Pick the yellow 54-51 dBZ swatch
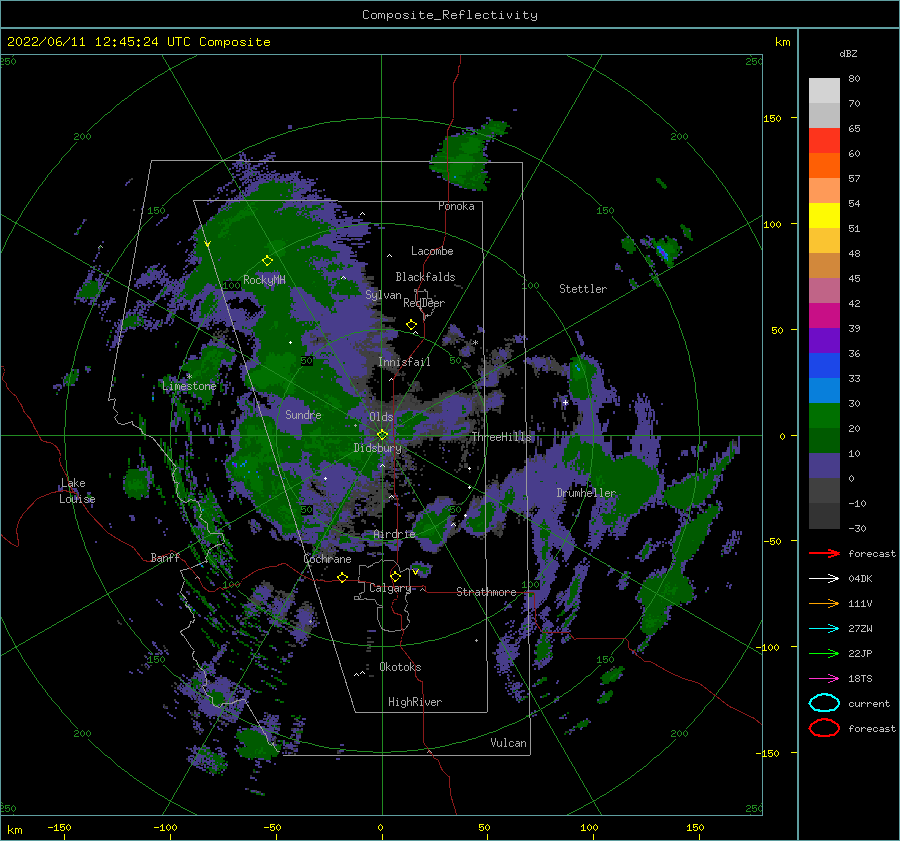Screen dimensions: 900x841 tap(824, 215)
